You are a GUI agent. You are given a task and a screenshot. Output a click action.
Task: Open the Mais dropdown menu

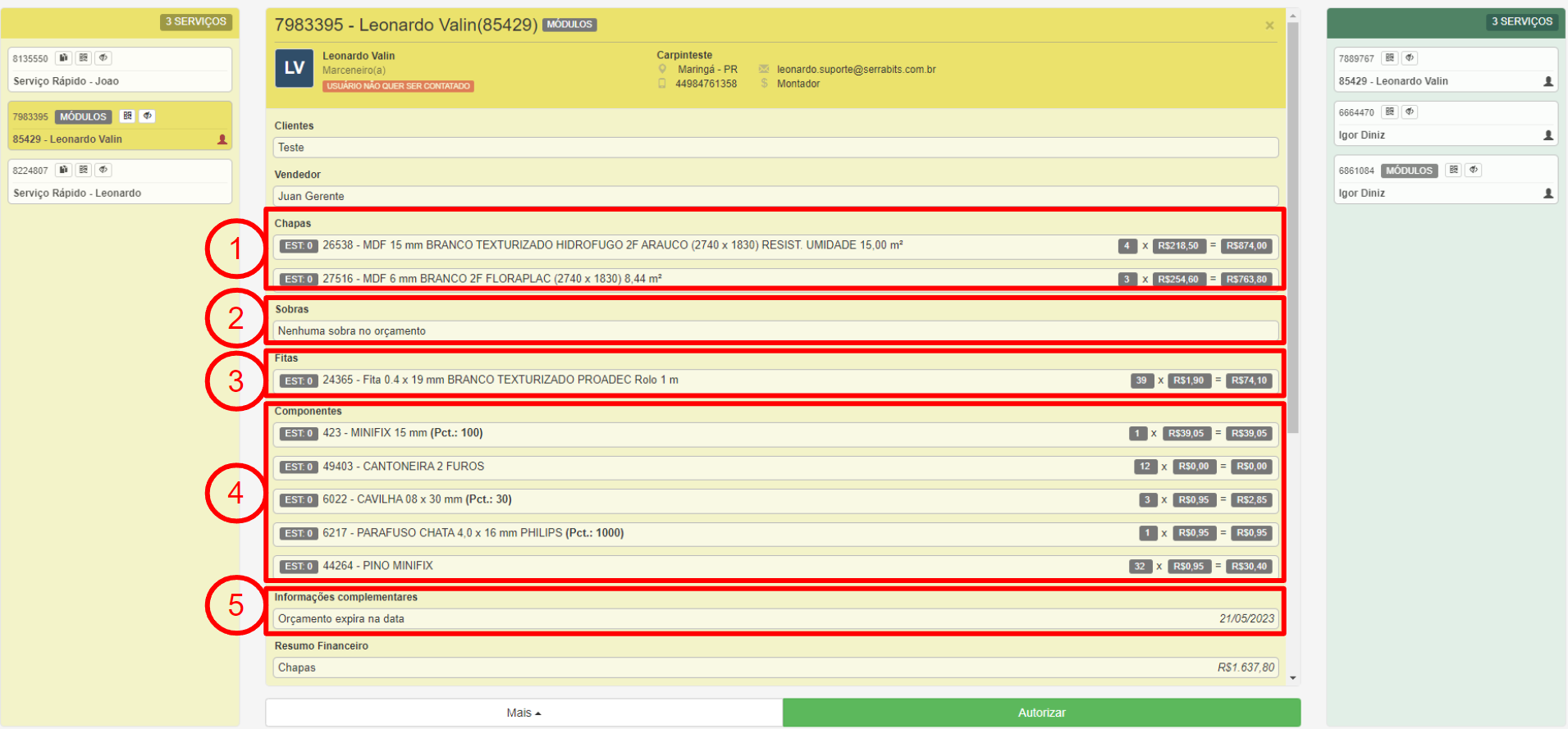click(523, 713)
